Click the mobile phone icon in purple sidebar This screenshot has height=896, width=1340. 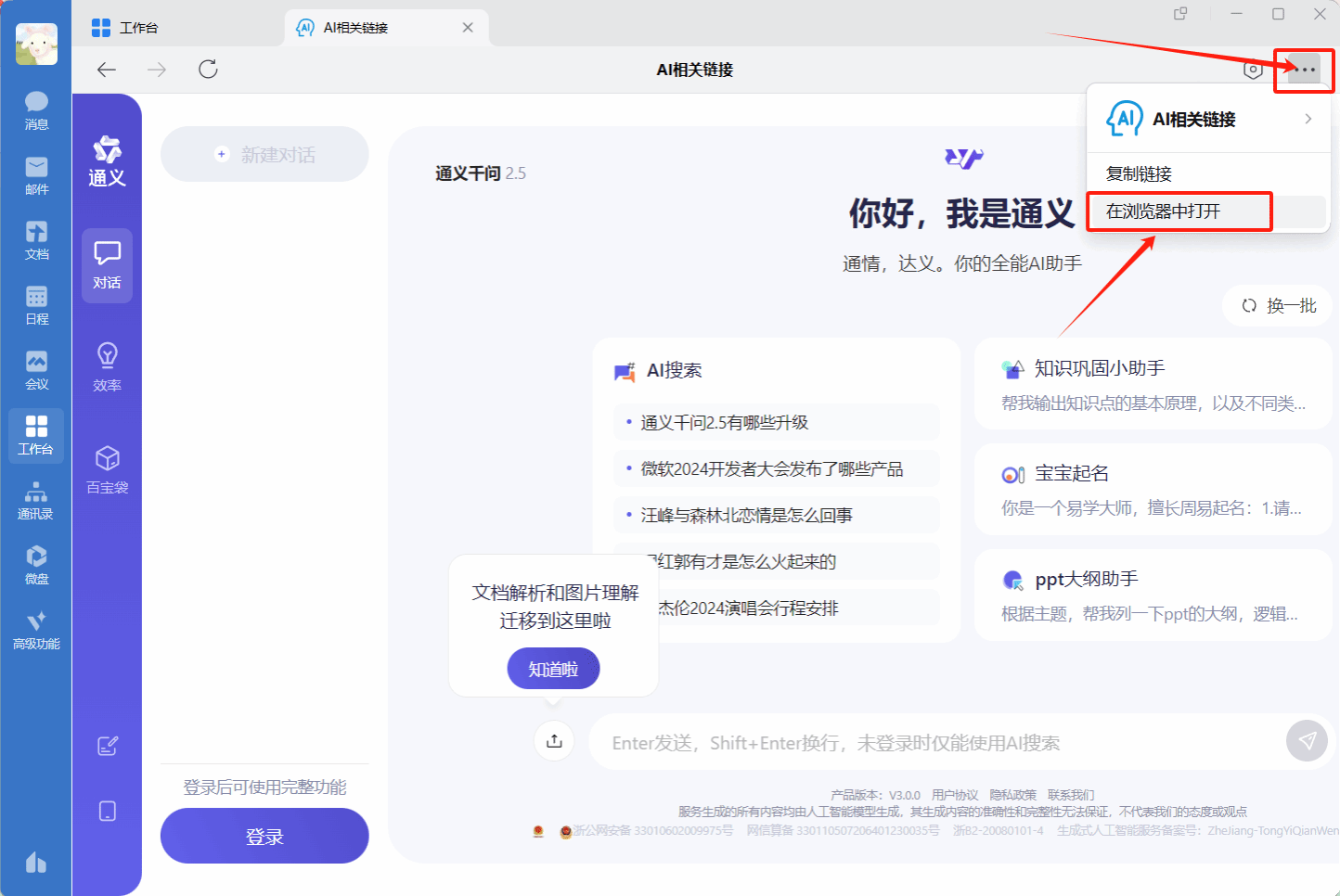click(x=108, y=811)
